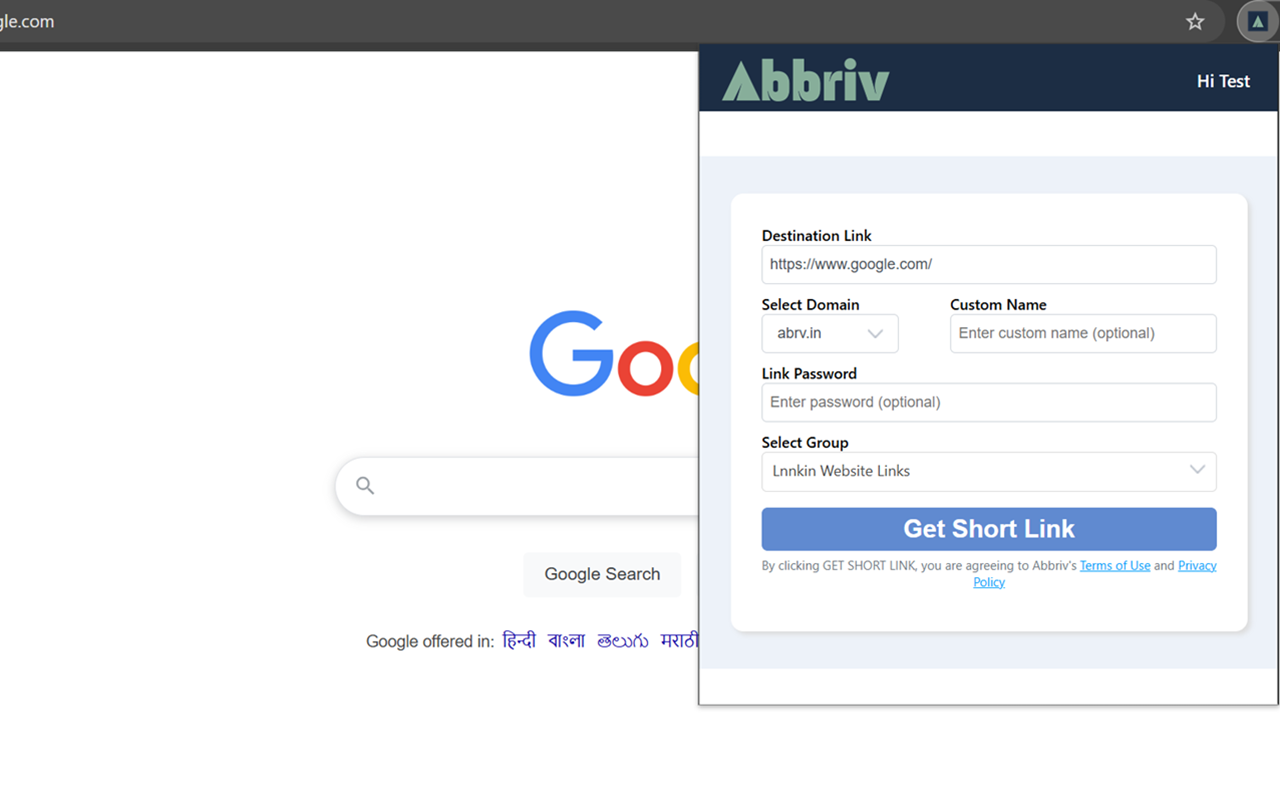1280x800 pixels.
Task: Open the Select Domain dropdown showing abrv.in
Action: [830, 333]
